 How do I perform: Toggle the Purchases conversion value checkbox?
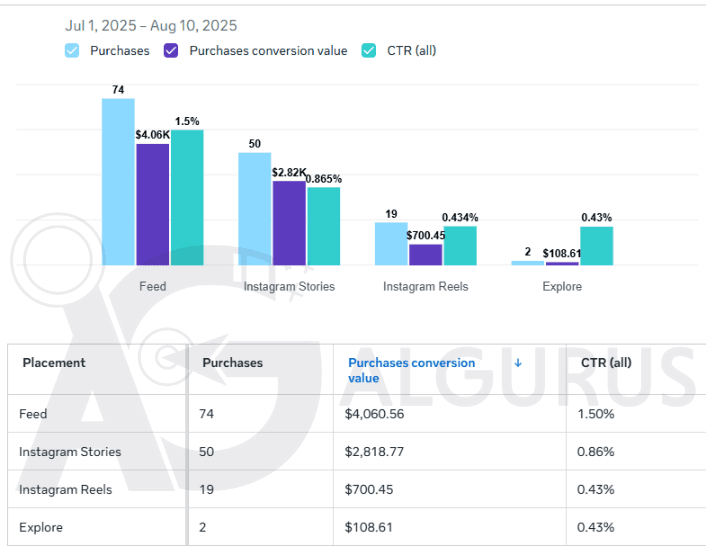(x=171, y=50)
